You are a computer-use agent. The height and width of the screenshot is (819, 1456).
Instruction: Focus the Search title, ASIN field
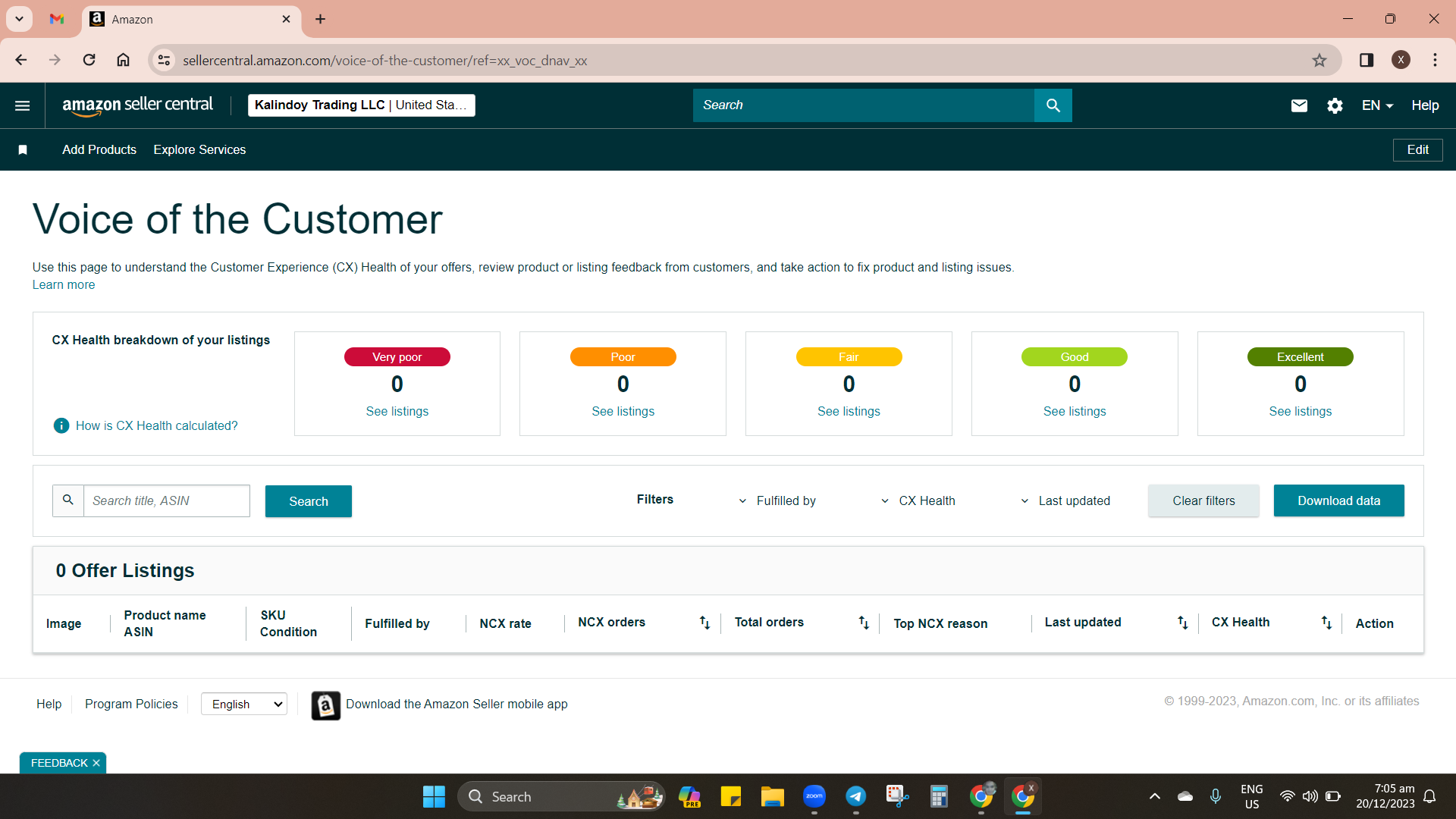[167, 500]
